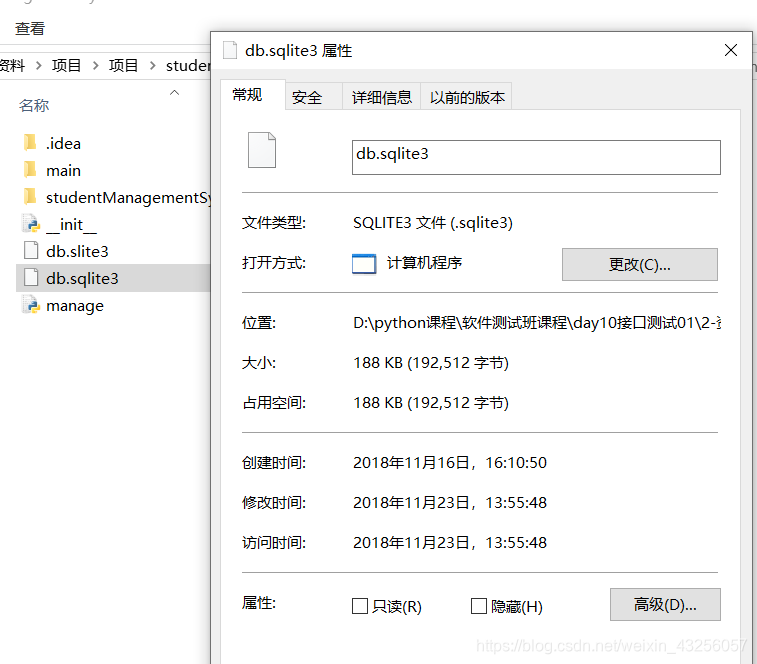Select the main folder name
757x664 pixels.
pyautogui.click(x=63, y=170)
